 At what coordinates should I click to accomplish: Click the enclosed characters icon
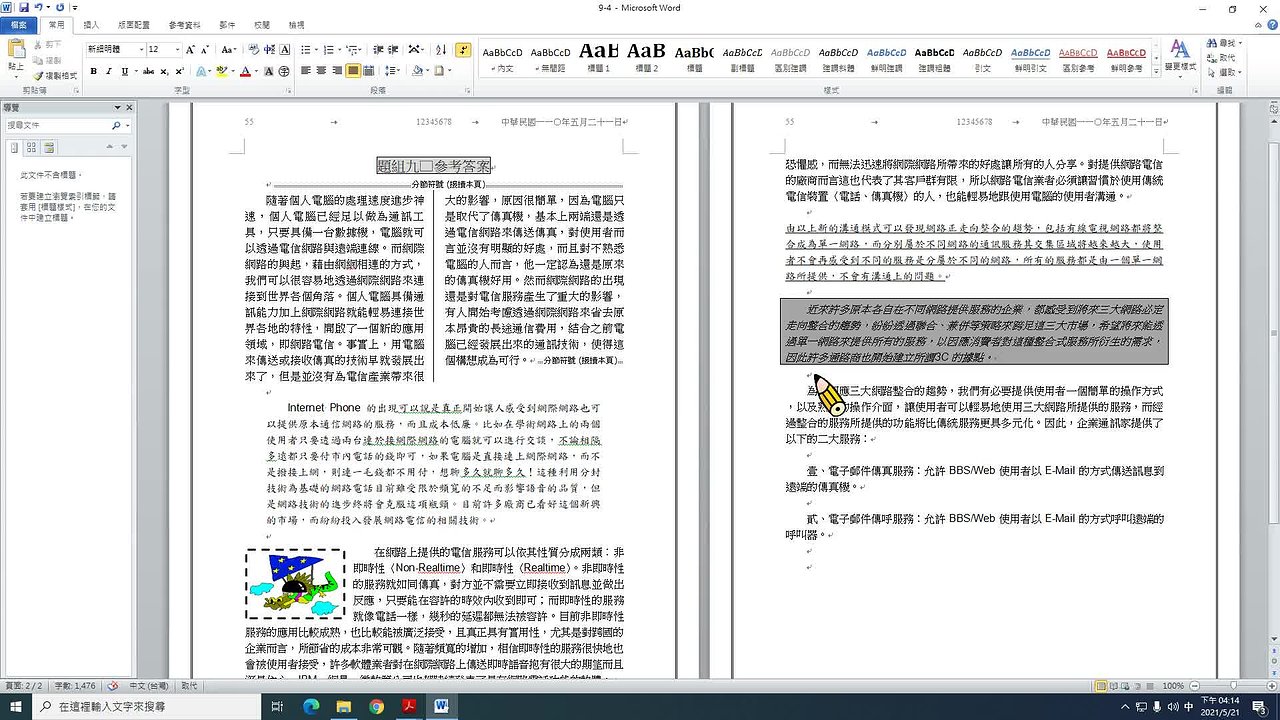click(x=285, y=71)
